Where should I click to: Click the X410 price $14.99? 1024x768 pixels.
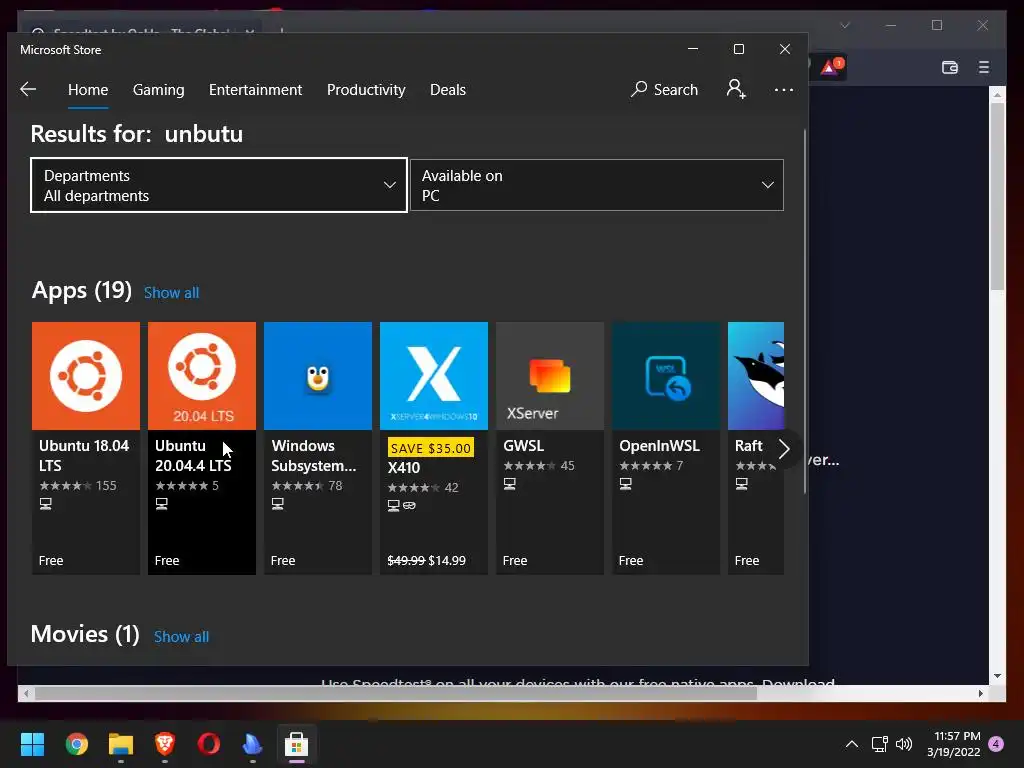447,560
